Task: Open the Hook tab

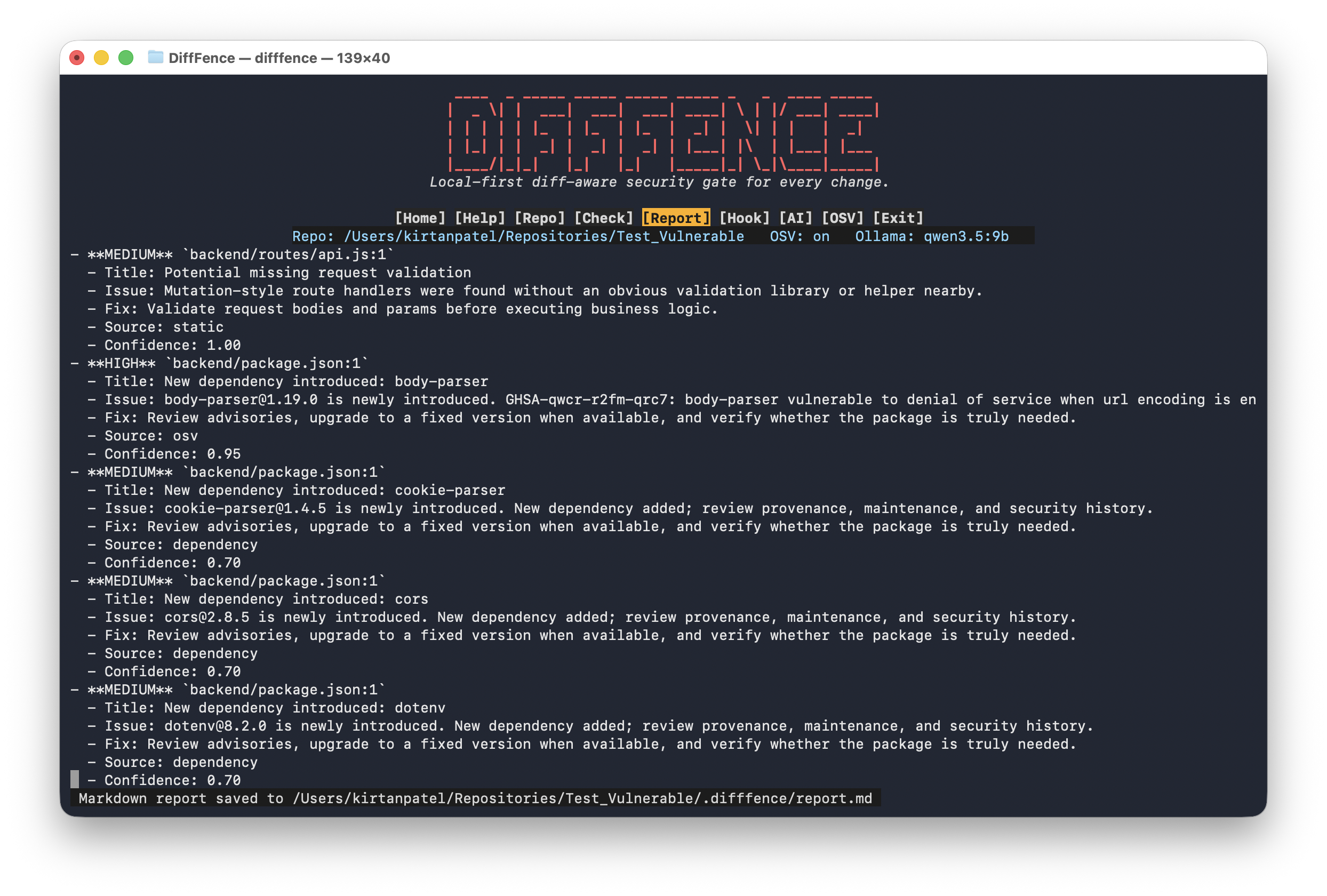Action: (745, 218)
